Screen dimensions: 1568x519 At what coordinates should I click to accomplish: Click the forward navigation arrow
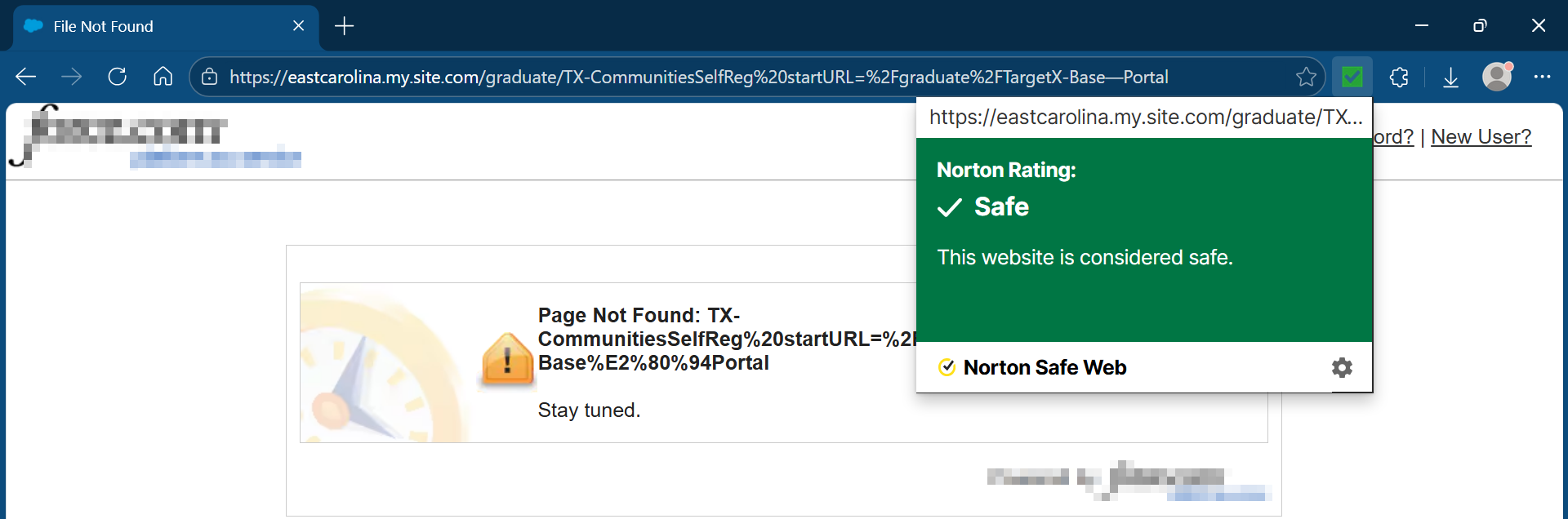point(72,77)
